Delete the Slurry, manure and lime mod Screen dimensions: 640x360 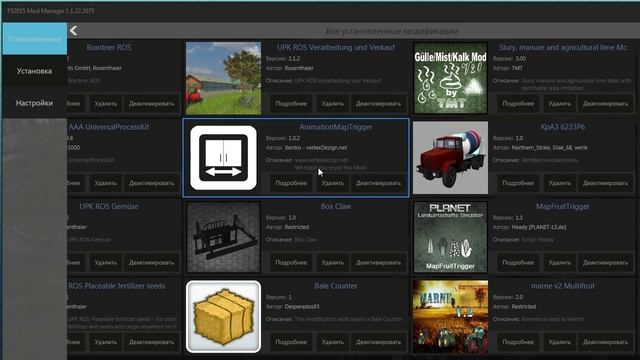[559, 104]
